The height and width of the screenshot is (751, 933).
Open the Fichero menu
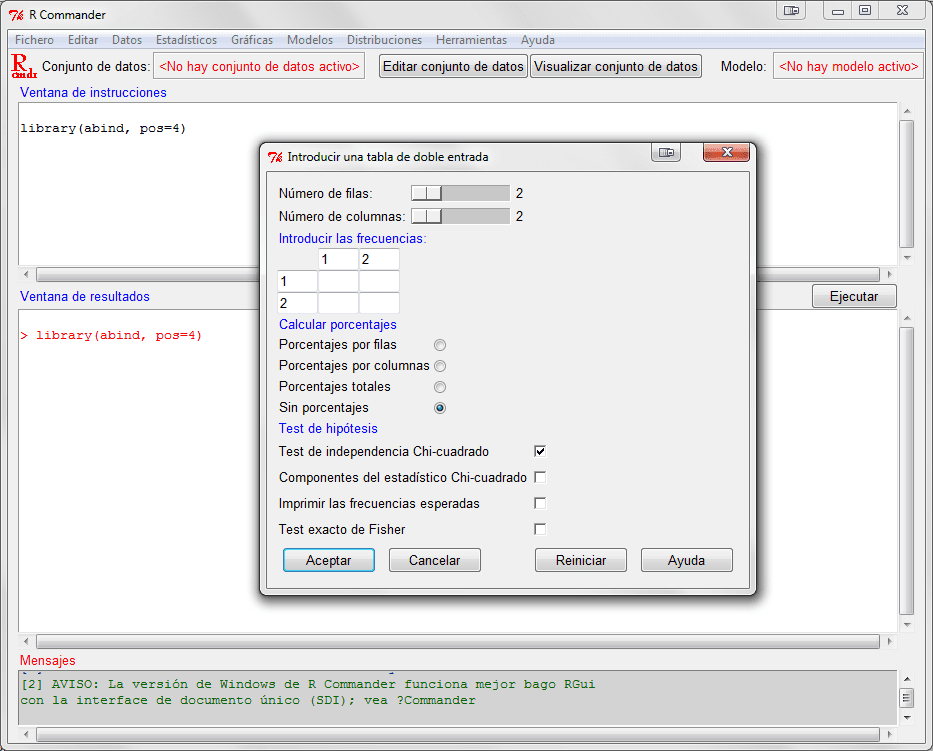tap(34, 40)
